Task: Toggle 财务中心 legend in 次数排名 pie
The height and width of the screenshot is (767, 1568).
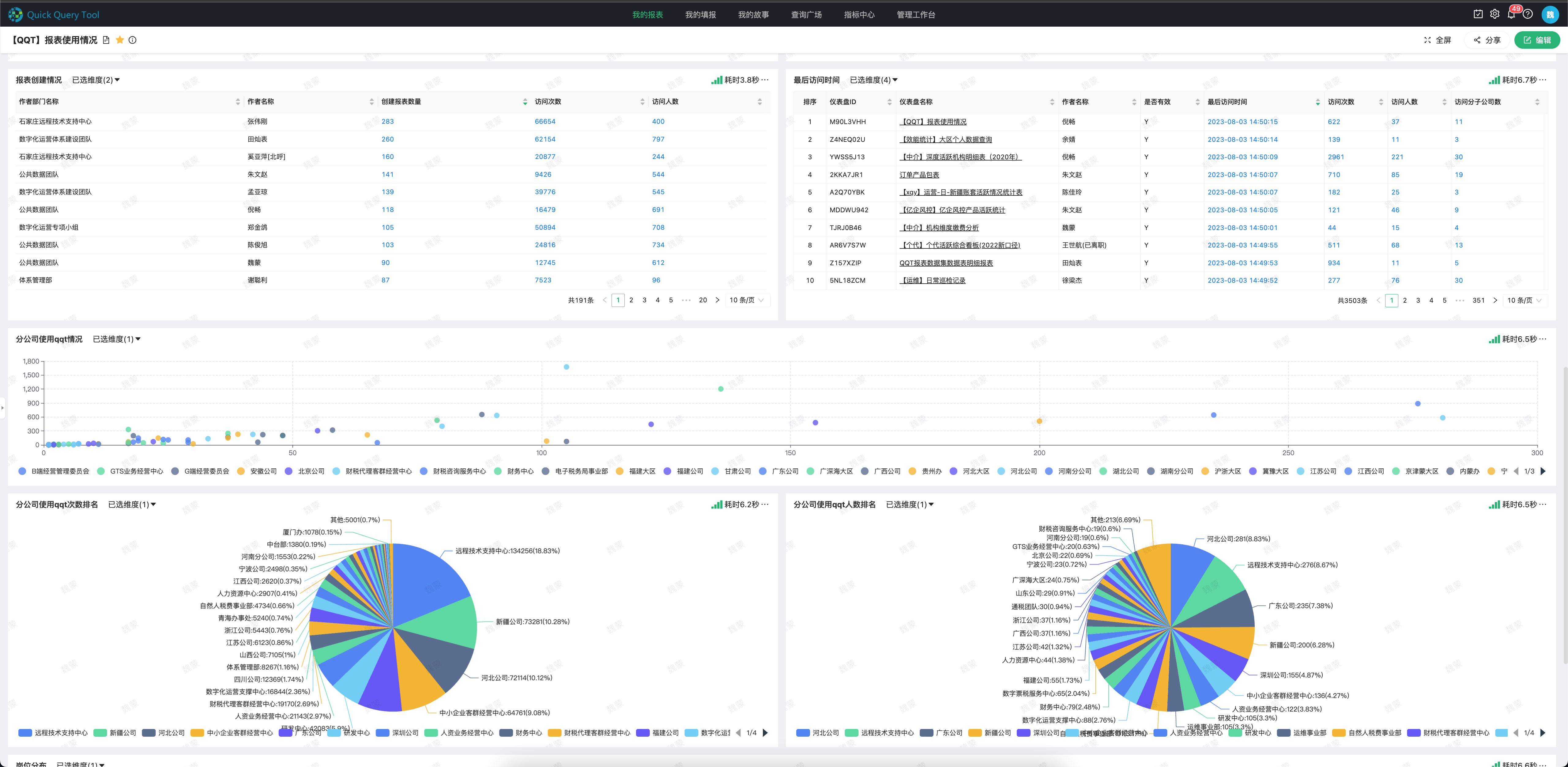Action: [x=520, y=733]
